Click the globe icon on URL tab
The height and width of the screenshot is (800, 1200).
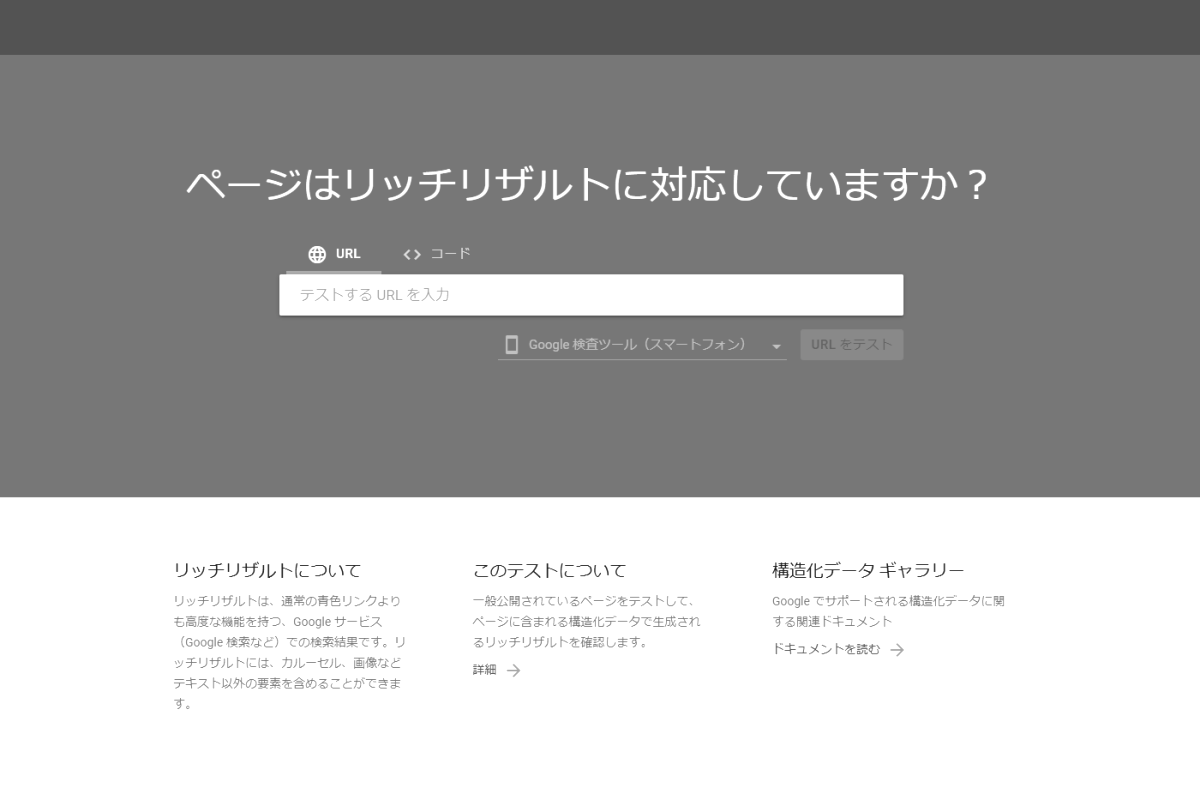pos(317,254)
